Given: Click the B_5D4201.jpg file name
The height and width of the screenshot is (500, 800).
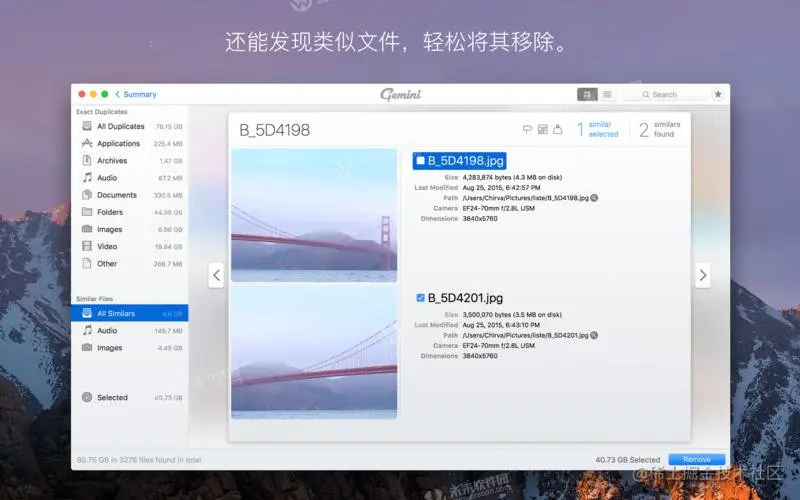Looking at the screenshot, I should 465,298.
